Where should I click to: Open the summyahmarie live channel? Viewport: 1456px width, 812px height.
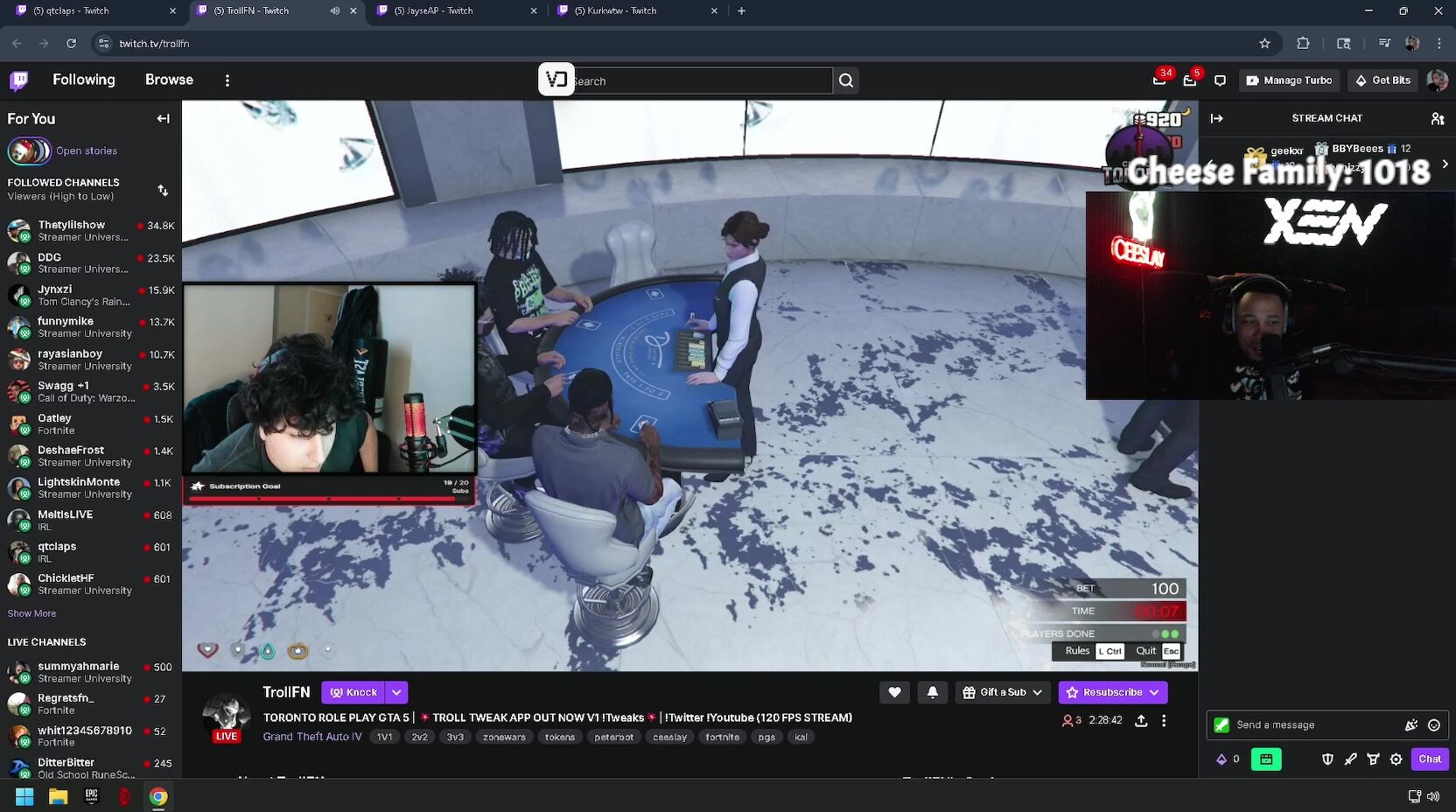point(91,672)
